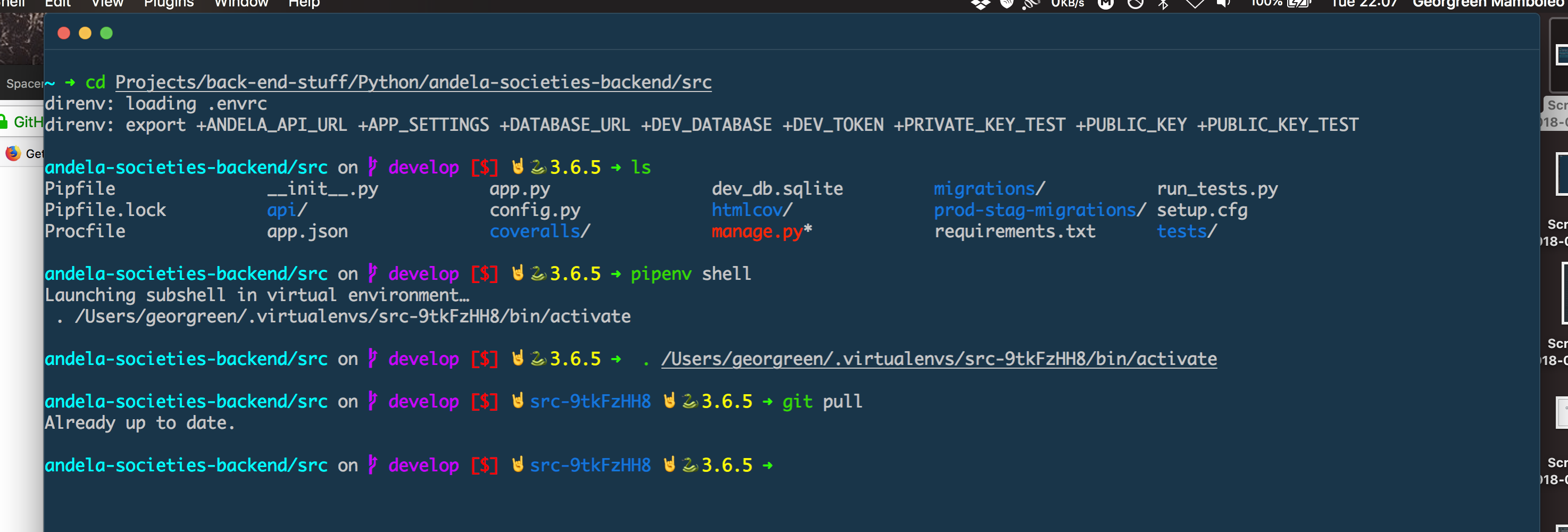Click the '+PUBLIC_KEY_TEST' variable in direnv export
This screenshot has height=532, width=1568.
click(1278, 125)
